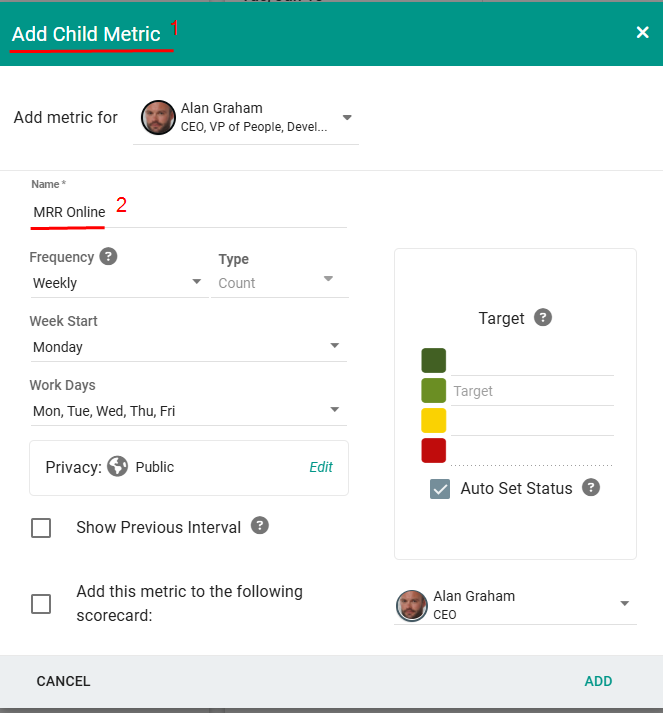Click the Frequency help question mark icon

[x=109, y=257]
